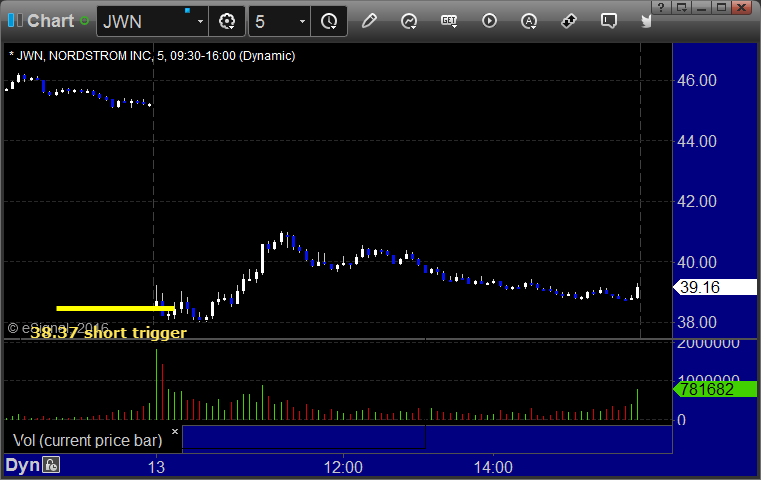The width and height of the screenshot is (761, 480).
Task: Click the blue indicator dot in symbol box
Action: coord(187,10)
